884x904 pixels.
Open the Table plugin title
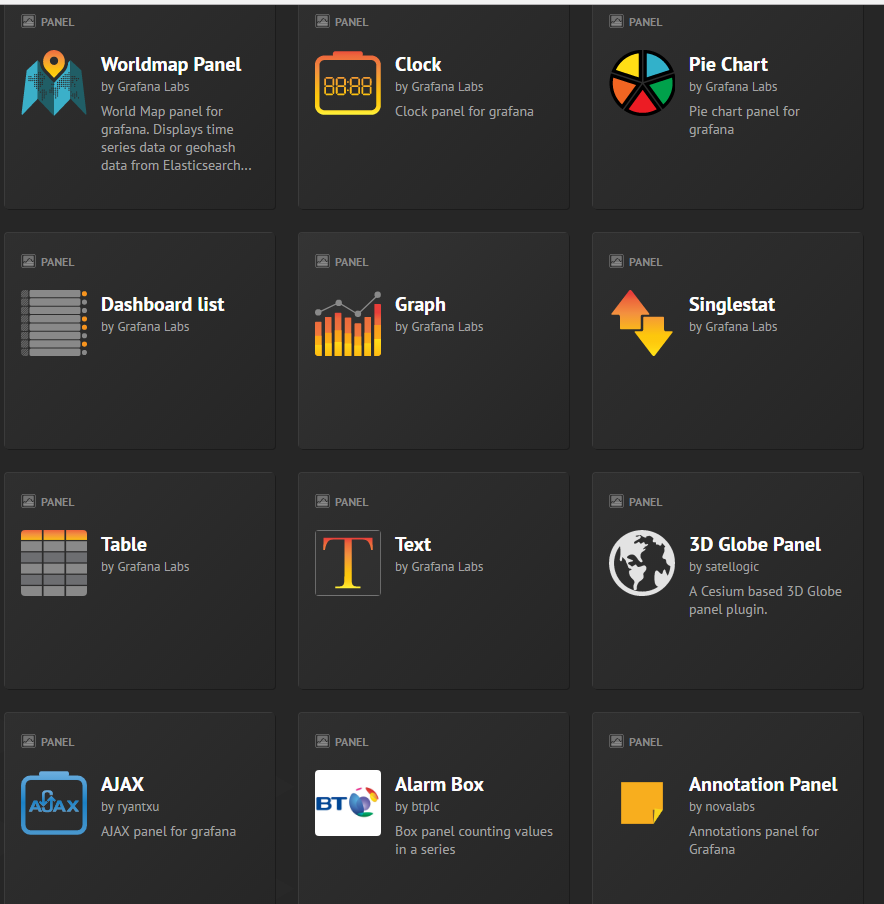tap(124, 544)
